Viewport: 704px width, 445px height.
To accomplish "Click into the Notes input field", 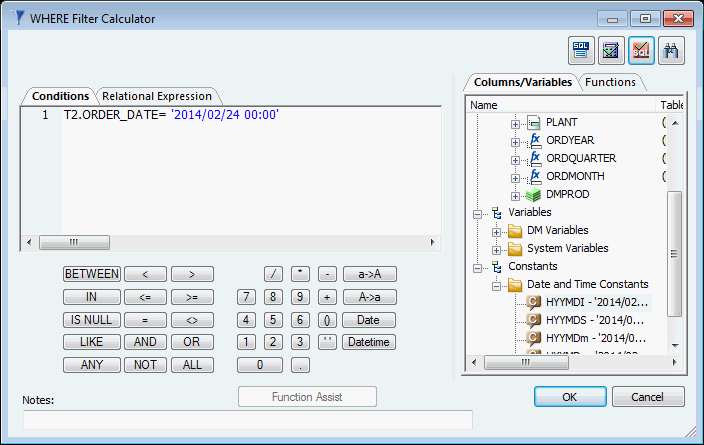I will (247, 420).
